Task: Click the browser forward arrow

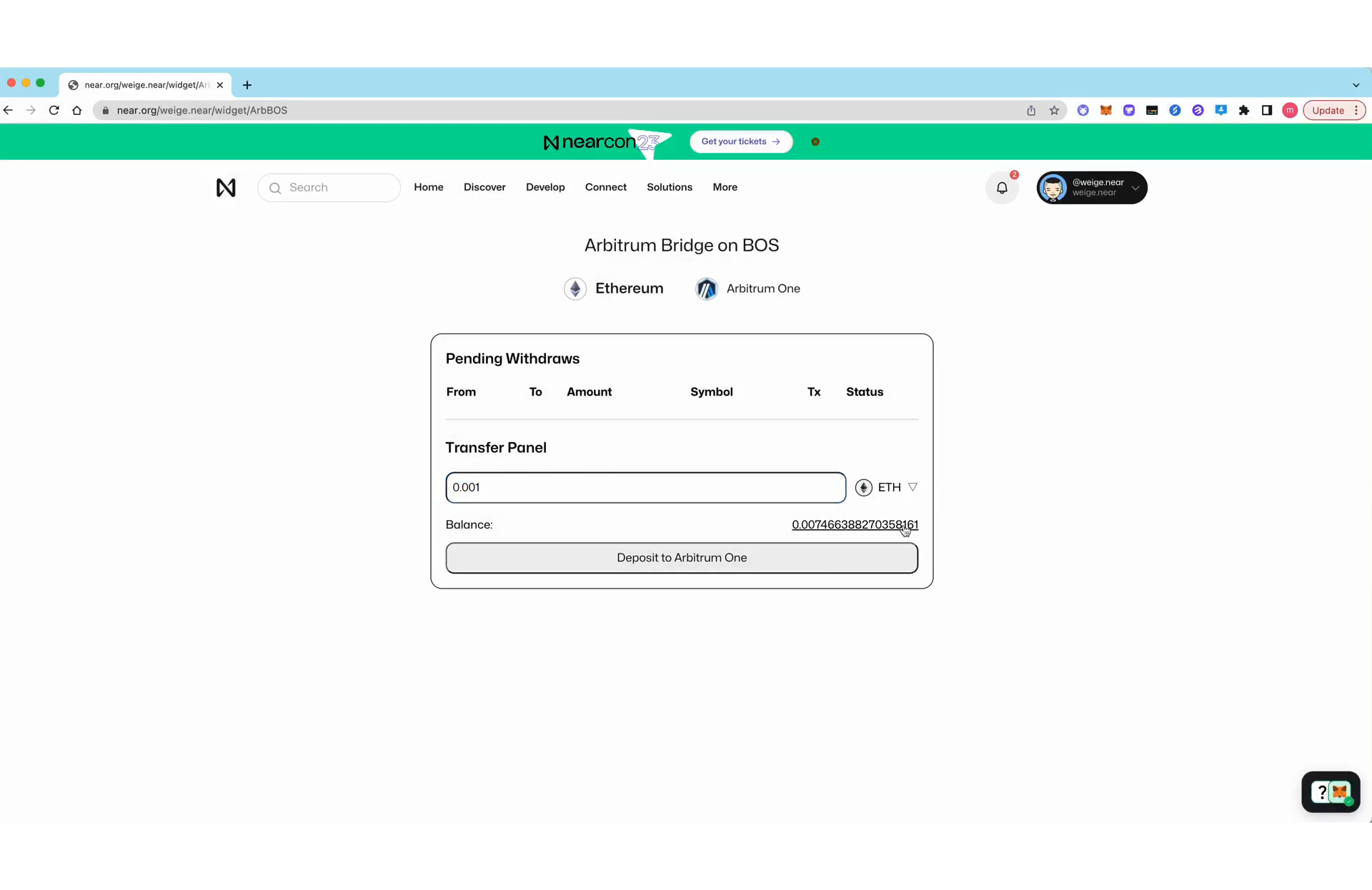Action: click(x=31, y=110)
